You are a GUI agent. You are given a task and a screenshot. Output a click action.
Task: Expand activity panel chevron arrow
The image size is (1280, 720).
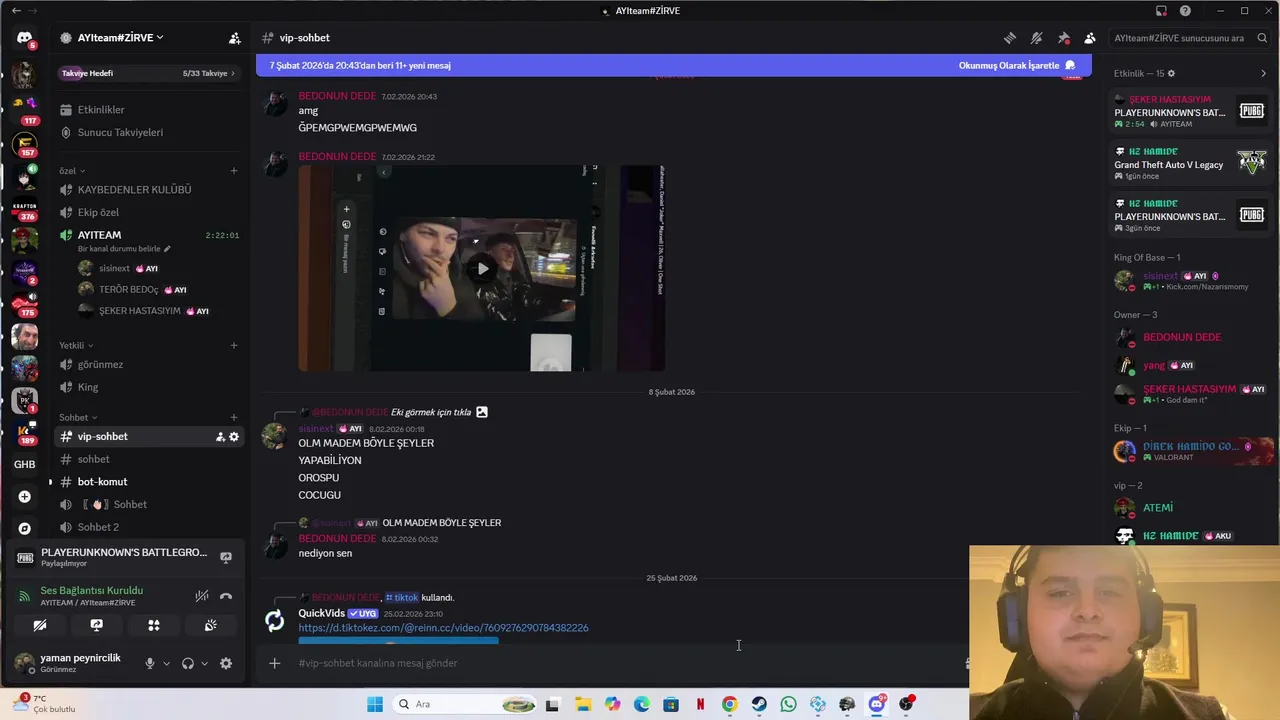[x=1263, y=74]
